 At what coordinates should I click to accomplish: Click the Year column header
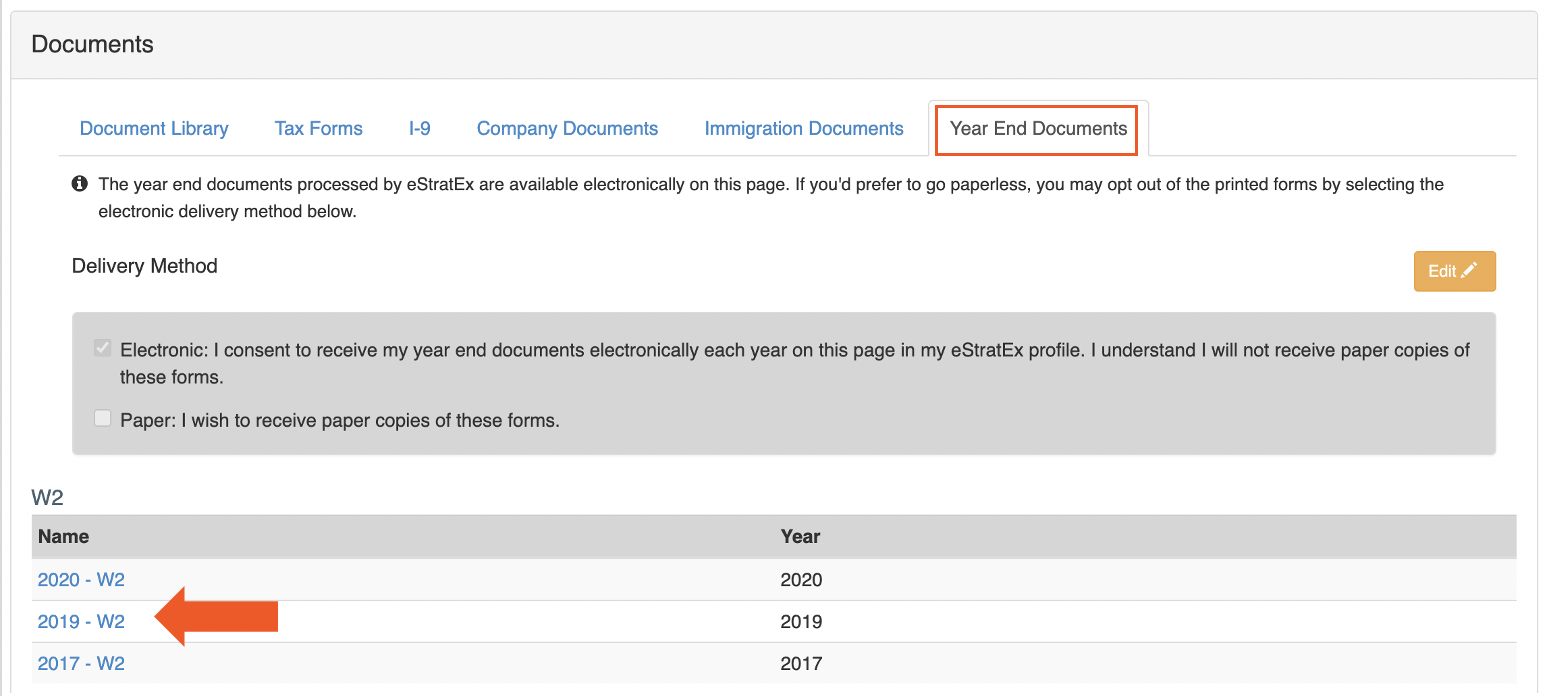click(x=800, y=536)
